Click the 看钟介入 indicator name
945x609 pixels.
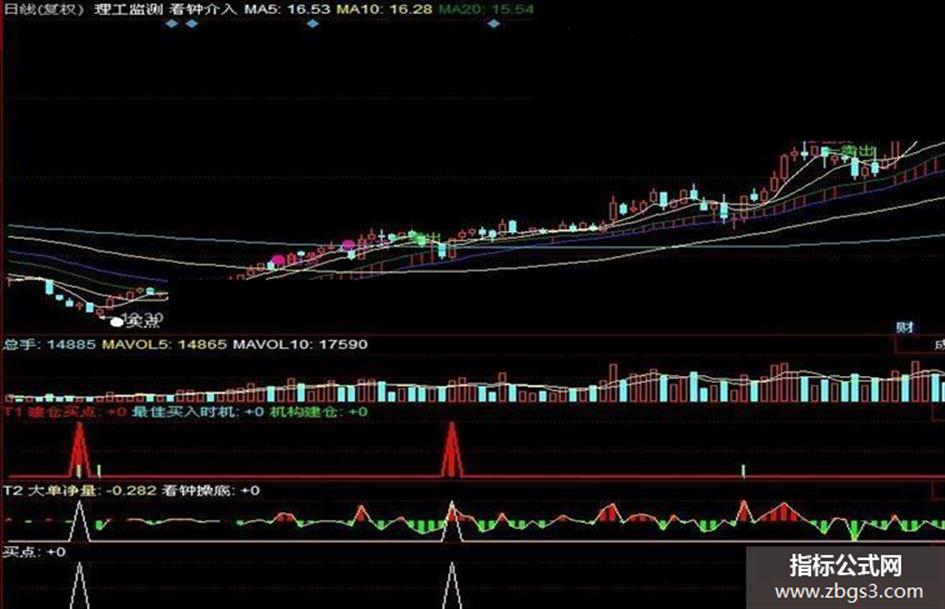pyautogui.click(x=203, y=10)
